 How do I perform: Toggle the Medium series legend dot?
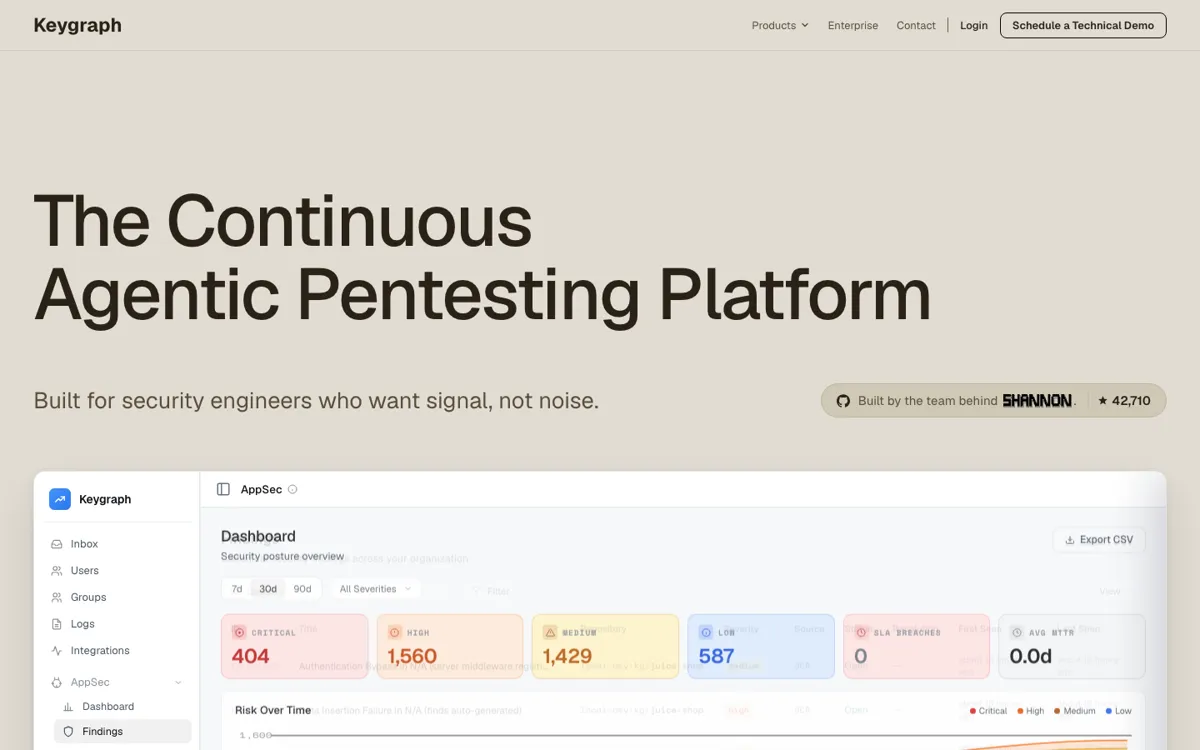click(1057, 711)
